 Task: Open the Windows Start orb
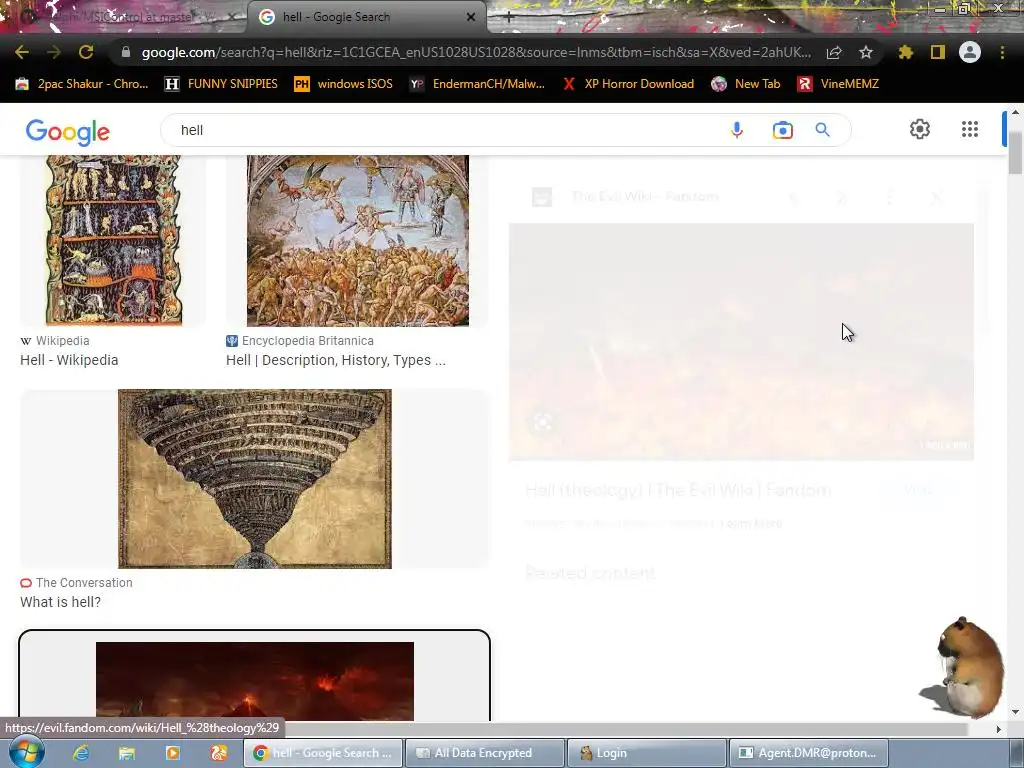click(x=27, y=752)
